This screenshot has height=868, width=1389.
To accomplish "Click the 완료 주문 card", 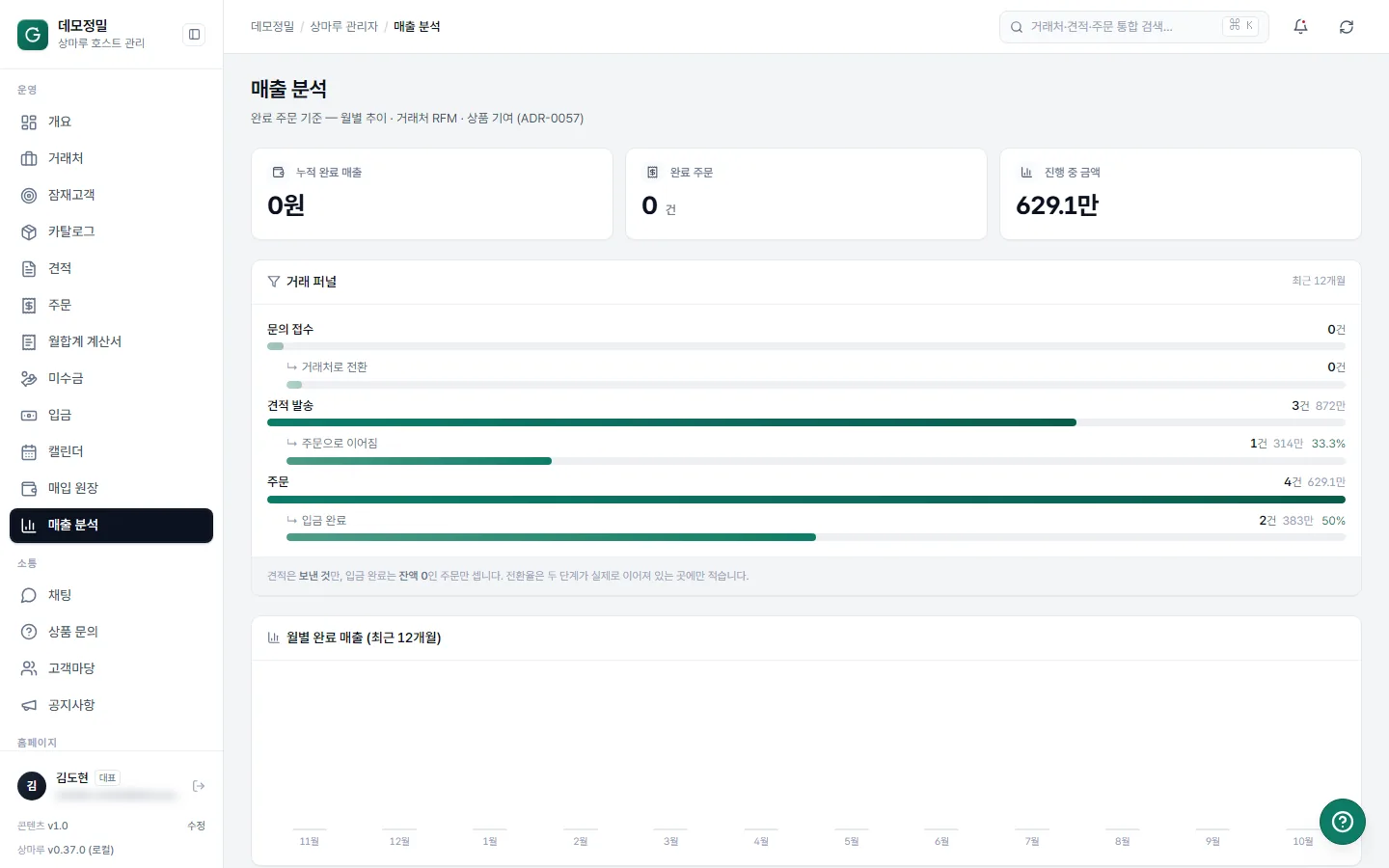I will point(806,194).
